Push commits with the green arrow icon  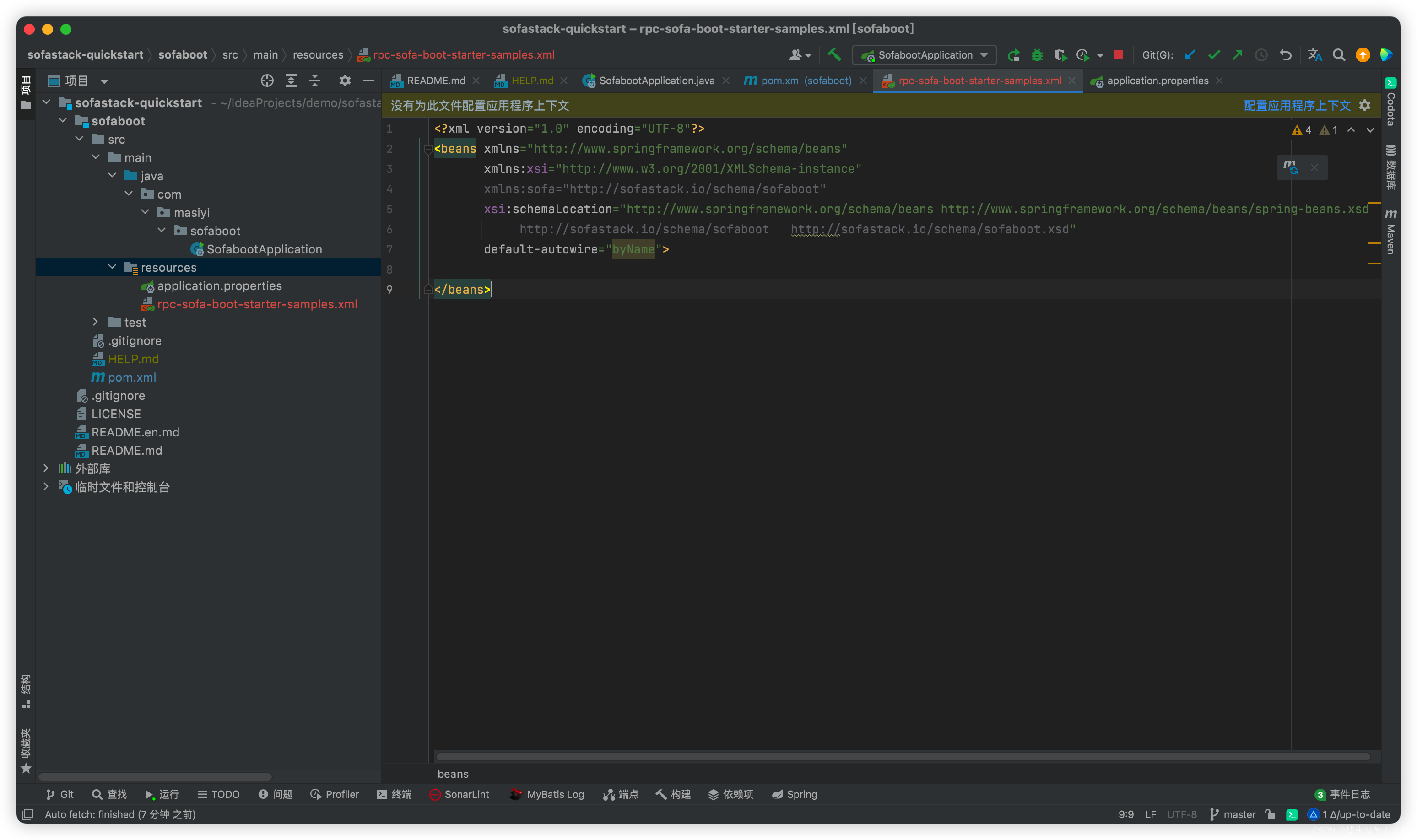pyautogui.click(x=1238, y=55)
